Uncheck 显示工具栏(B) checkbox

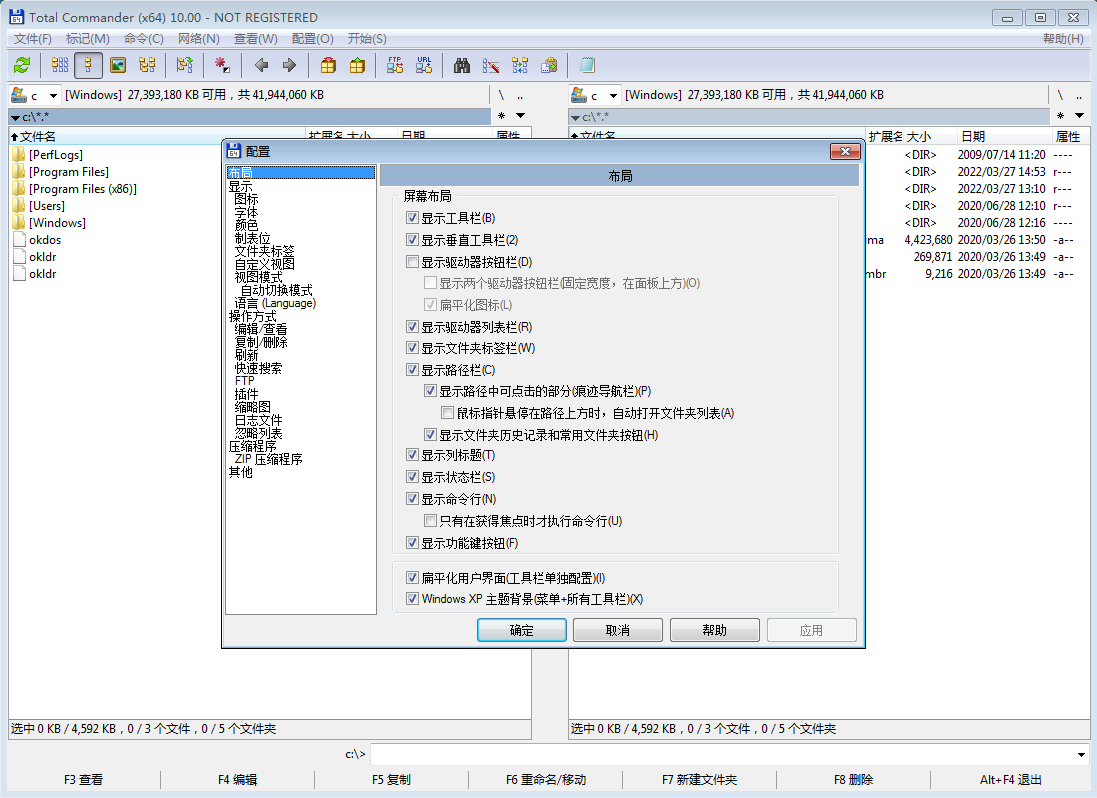[x=412, y=218]
